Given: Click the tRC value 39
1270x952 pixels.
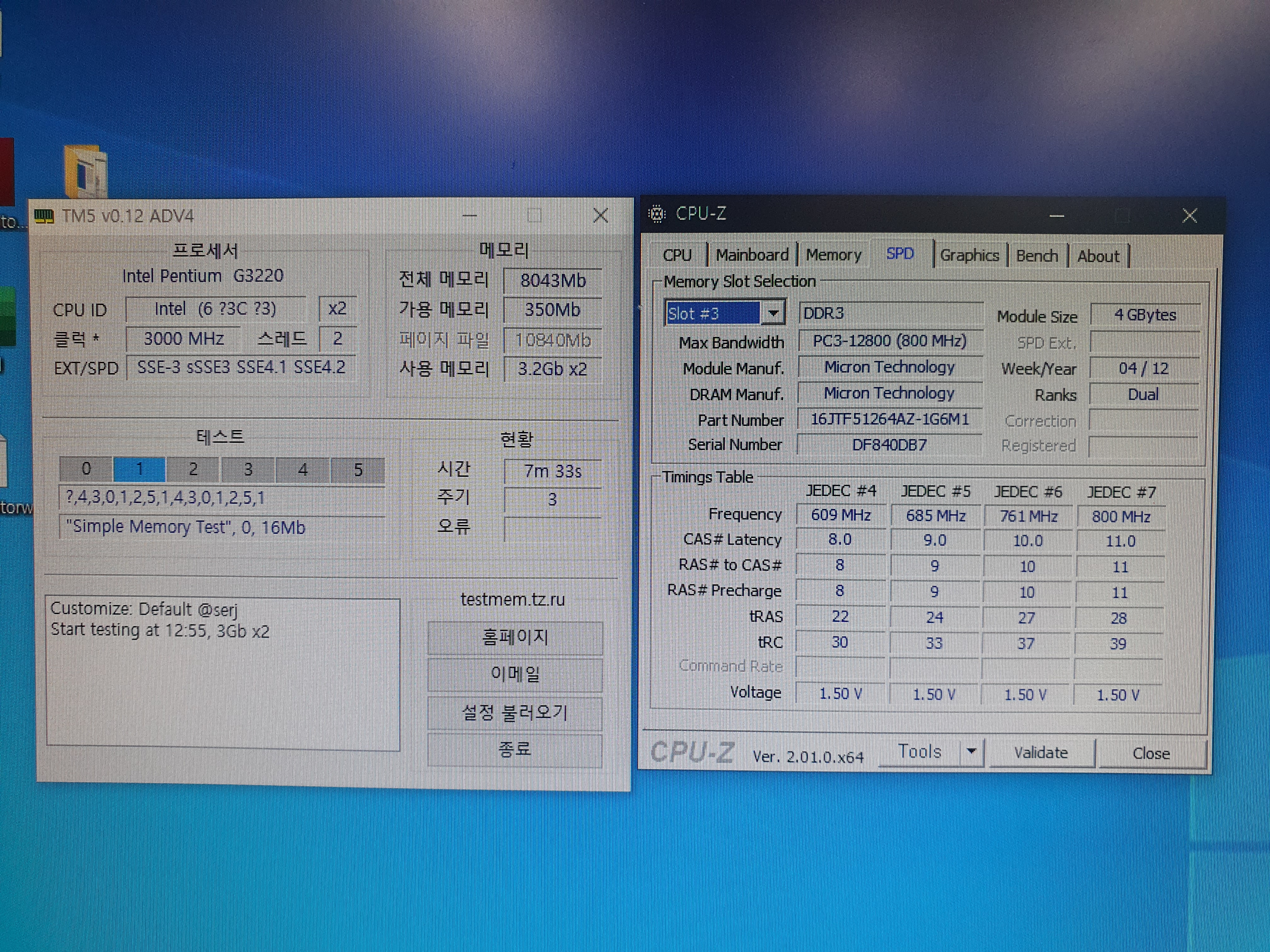Looking at the screenshot, I should [1118, 644].
